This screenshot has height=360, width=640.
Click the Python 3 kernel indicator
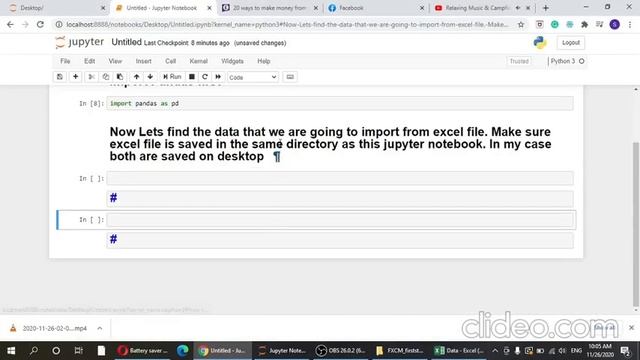567,61
